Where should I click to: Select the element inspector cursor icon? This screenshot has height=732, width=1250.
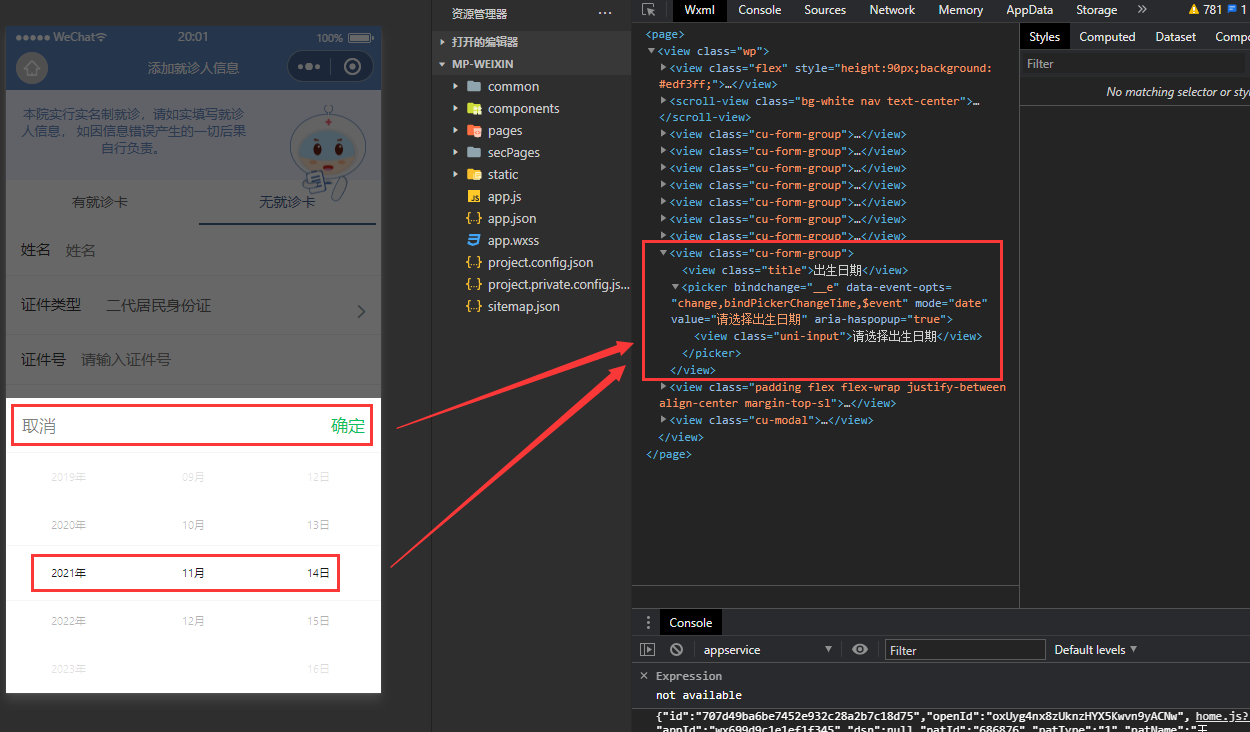pos(649,10)
